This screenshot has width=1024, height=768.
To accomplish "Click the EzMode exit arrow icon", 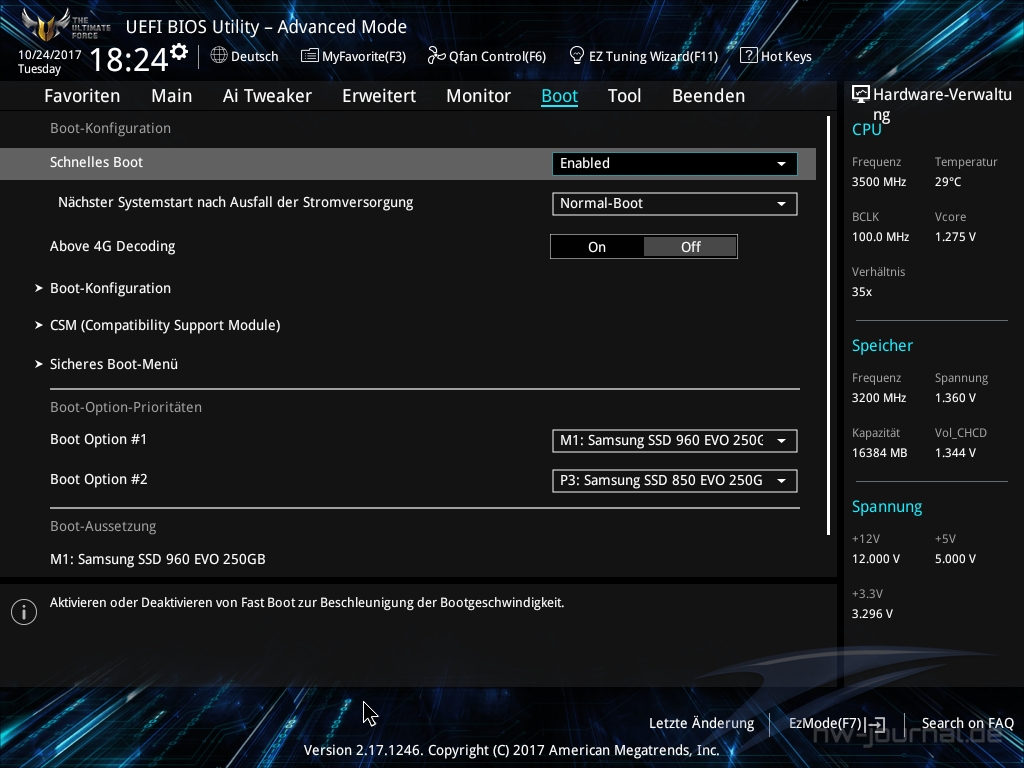I will click(x=876, y=724).
